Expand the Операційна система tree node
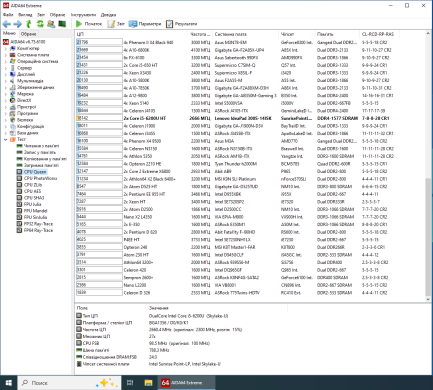The image size is (433, 390). 5,61
